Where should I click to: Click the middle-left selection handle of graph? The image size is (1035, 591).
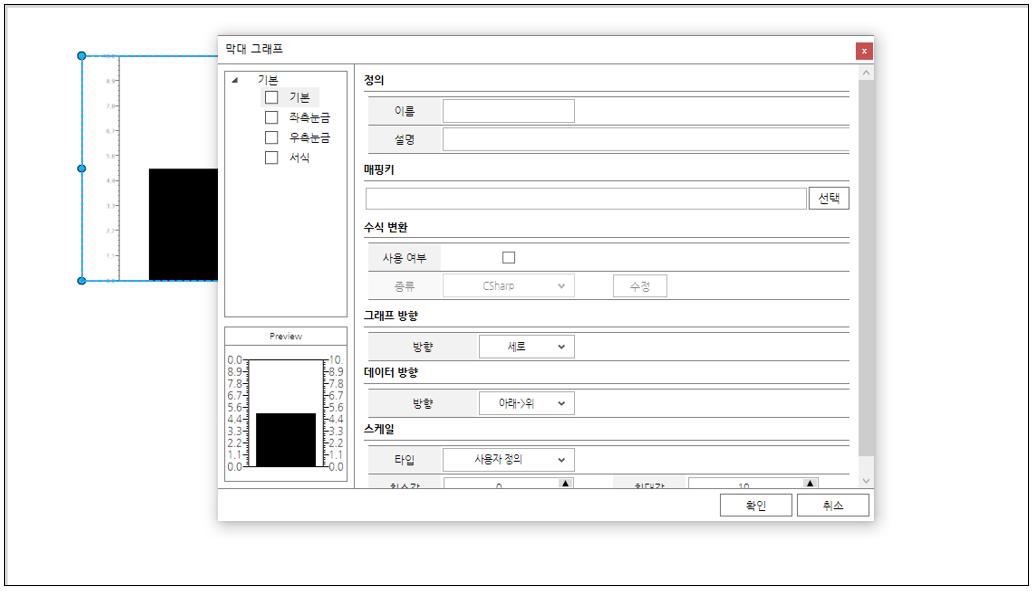82,168
